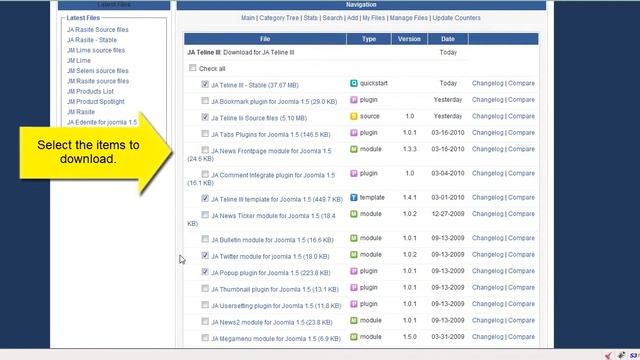Click source icon in Ja Teline III Source files row
Screen dimensions: 640x360
pyautogui.click(x=354, y=116)
